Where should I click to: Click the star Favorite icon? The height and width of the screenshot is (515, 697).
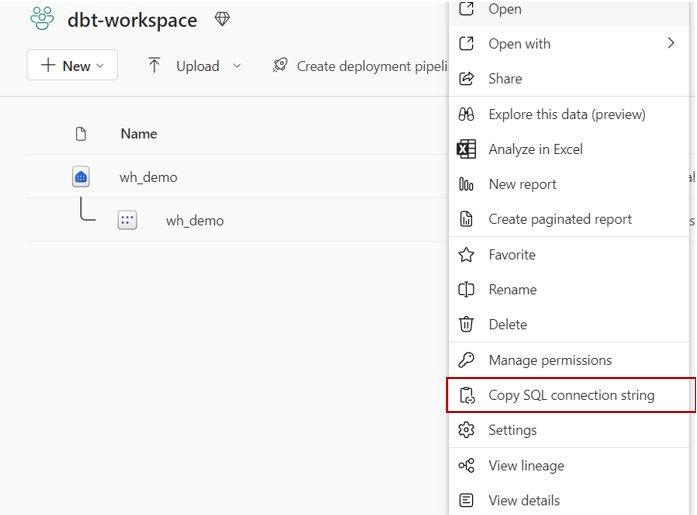[x=466, y=255]
